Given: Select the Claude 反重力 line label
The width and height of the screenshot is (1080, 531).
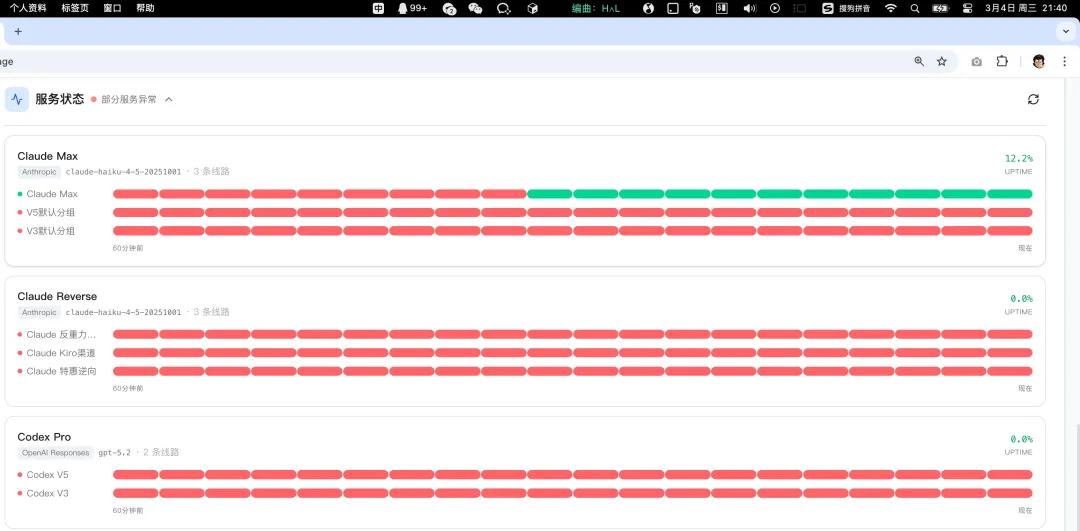Looking at the screenshot, I should tap(61, 335).
